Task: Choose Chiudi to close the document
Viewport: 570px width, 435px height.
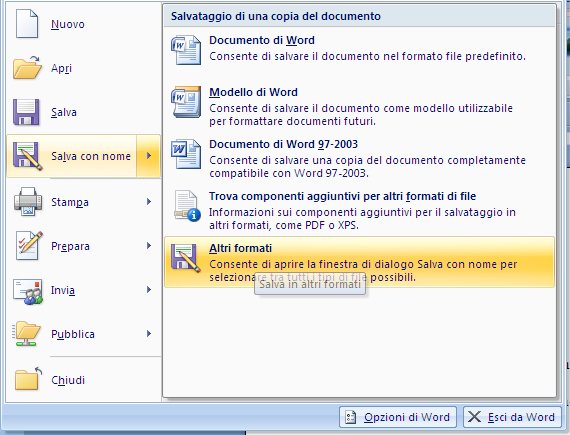Action: [84, 379]
